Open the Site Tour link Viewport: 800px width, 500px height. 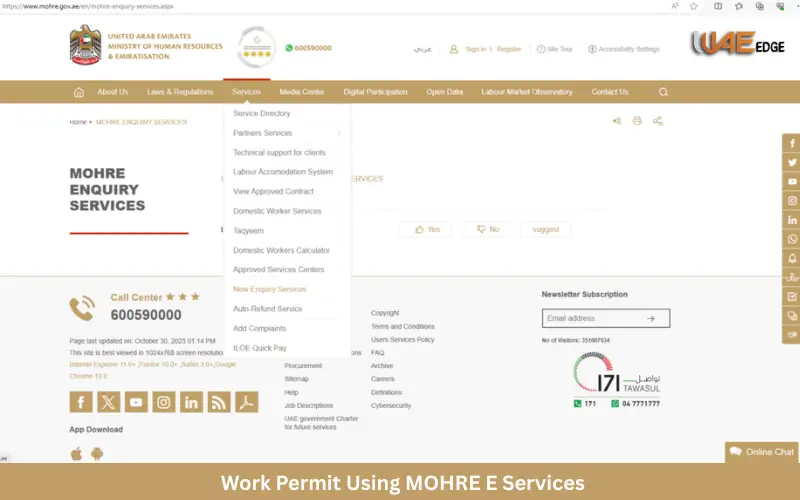555,49
